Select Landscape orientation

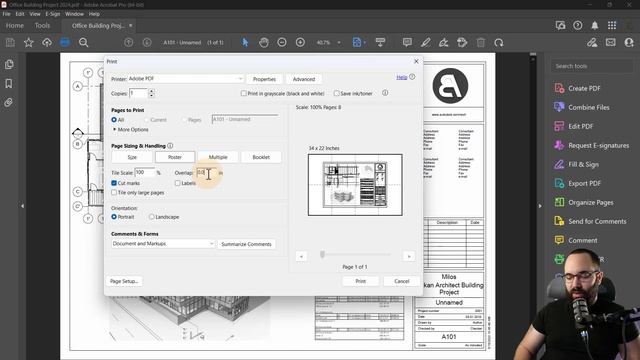click(x=151, y=217)
